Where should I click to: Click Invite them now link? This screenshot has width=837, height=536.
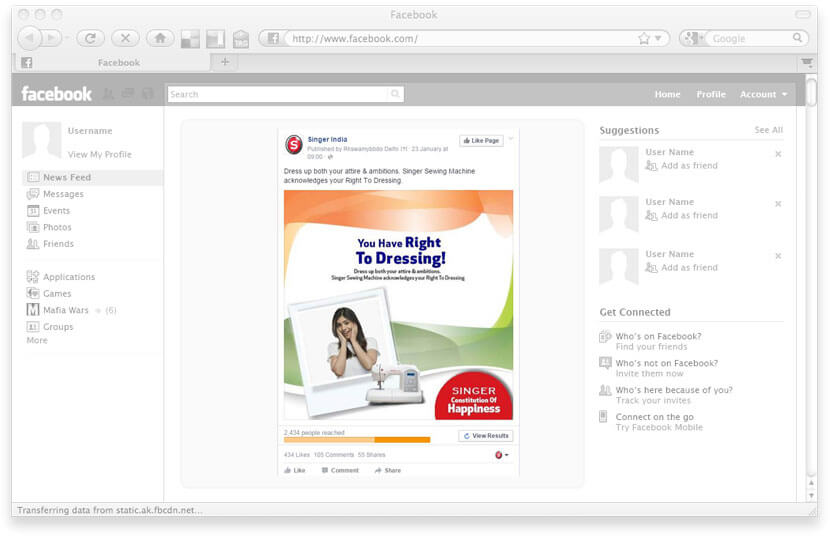(x=649, y=373)
